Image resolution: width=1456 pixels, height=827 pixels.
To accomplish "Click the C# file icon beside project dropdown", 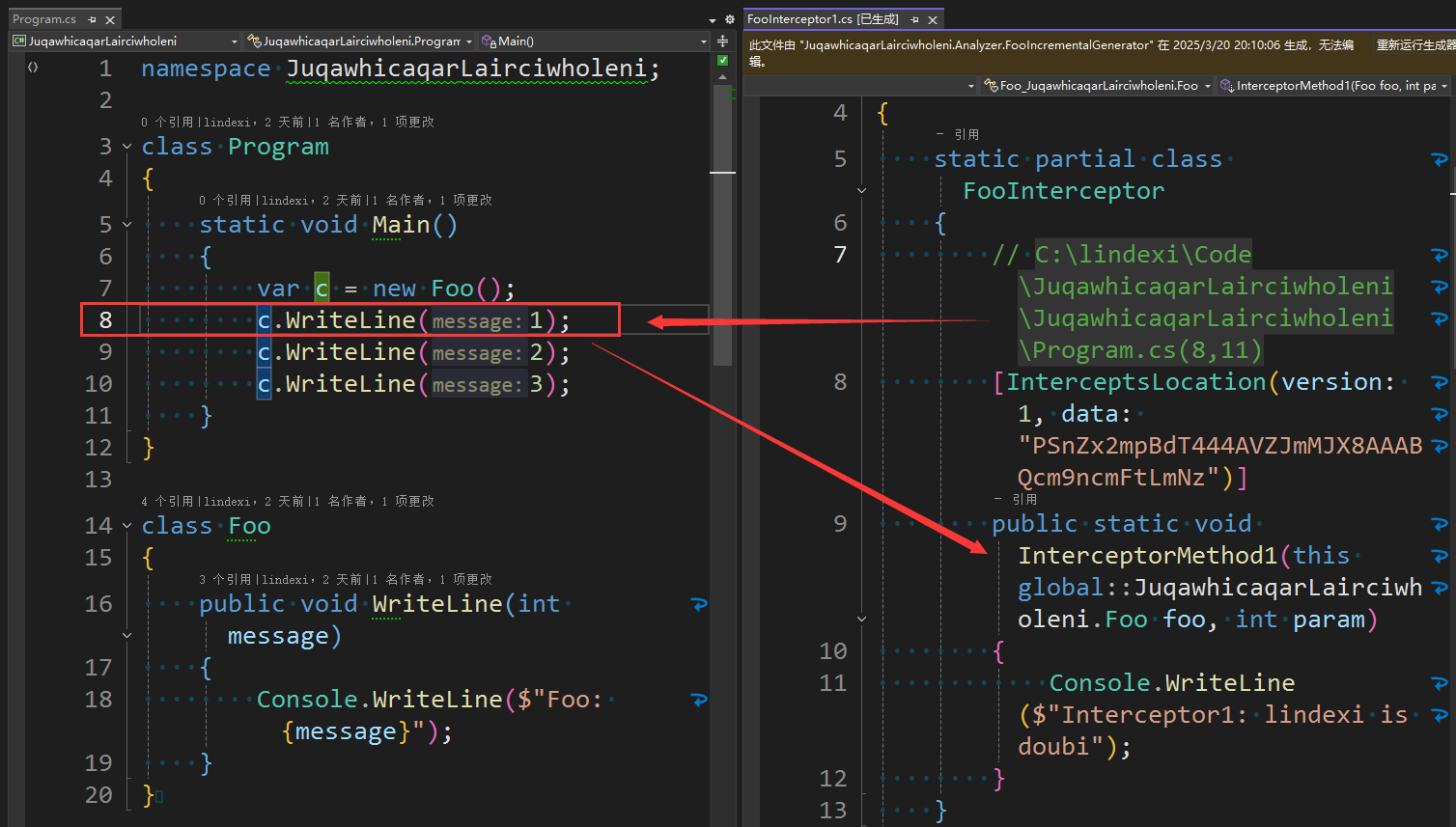I will coord(19,41).
